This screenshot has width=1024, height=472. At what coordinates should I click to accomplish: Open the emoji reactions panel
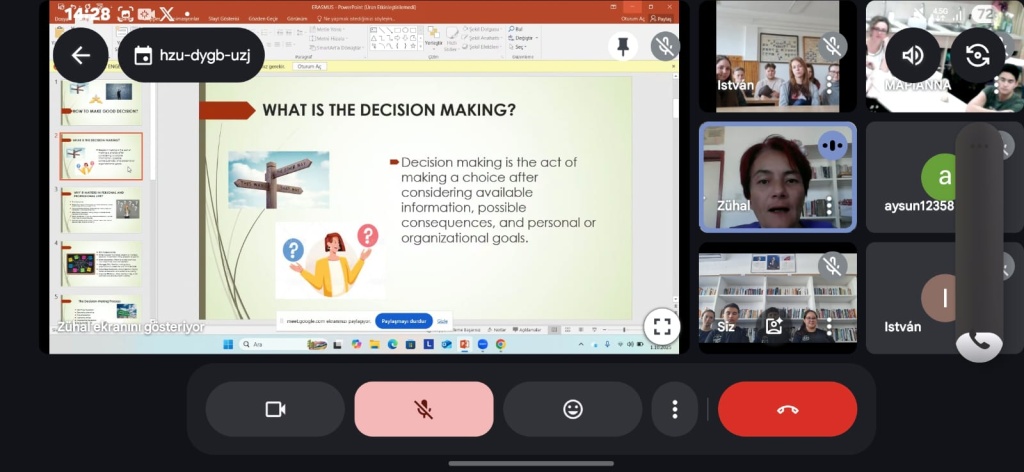572,409
